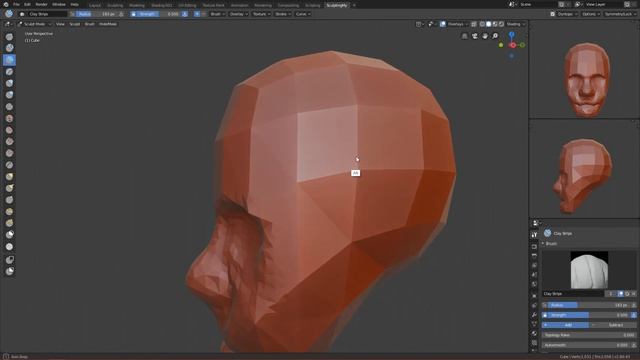Select the Thumb brush tool
640x360 pixels.
(9, 200)
